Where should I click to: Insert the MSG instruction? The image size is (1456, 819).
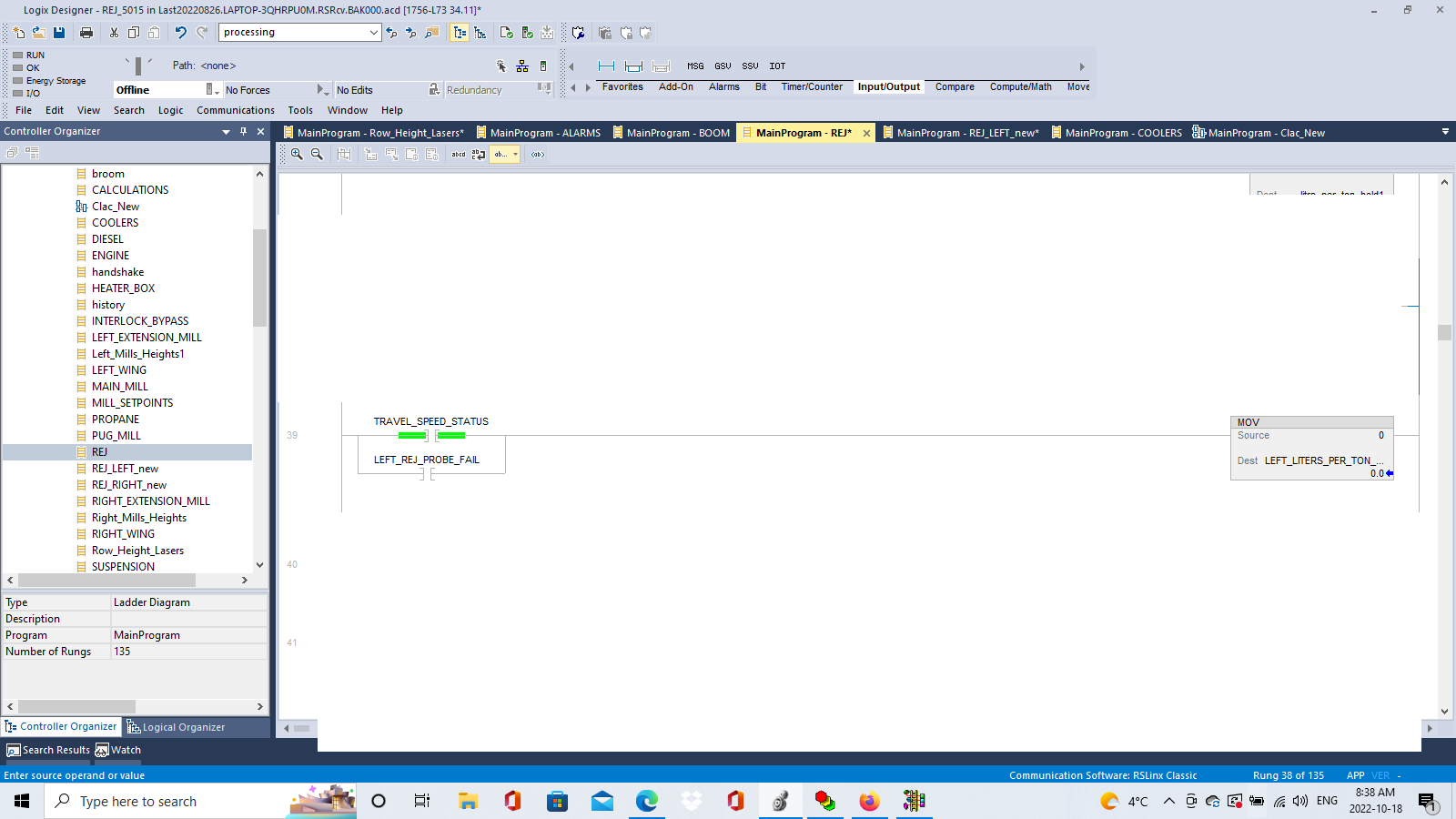[695, 66]
